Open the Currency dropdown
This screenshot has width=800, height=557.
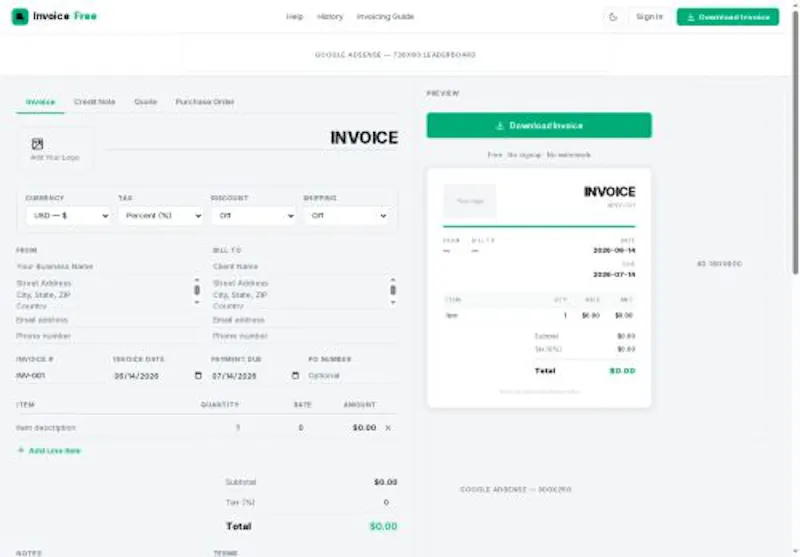68,216
